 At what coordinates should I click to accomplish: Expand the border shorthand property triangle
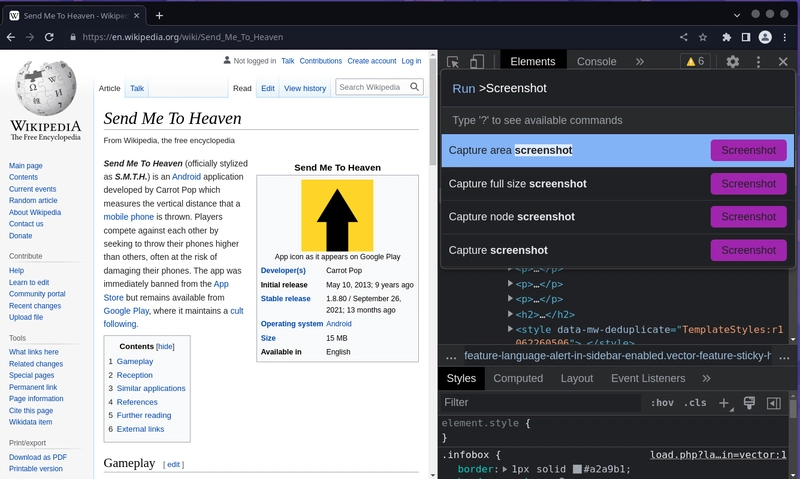coord(505,469)
